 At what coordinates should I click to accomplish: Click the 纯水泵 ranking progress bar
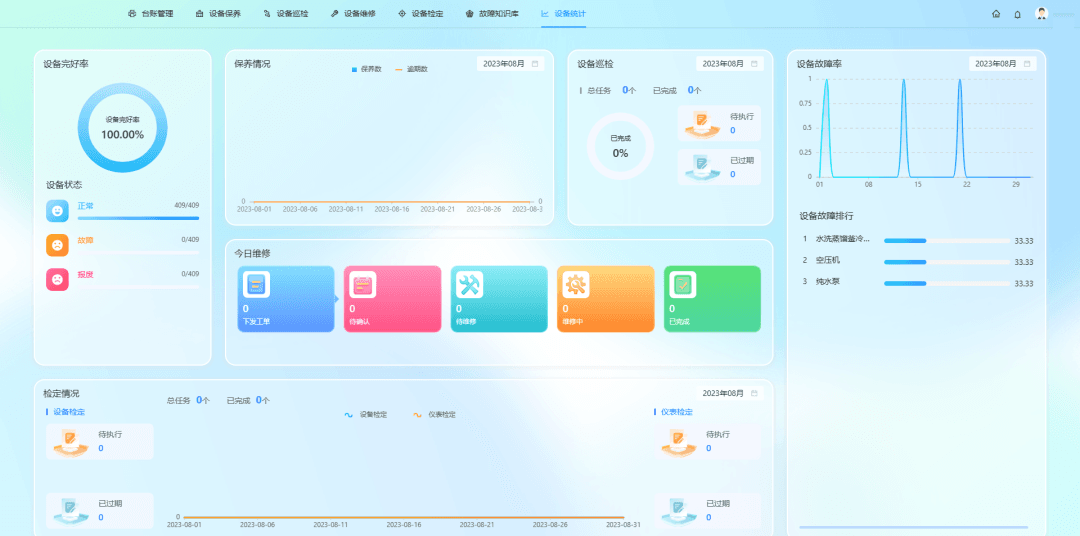(947, 283)
